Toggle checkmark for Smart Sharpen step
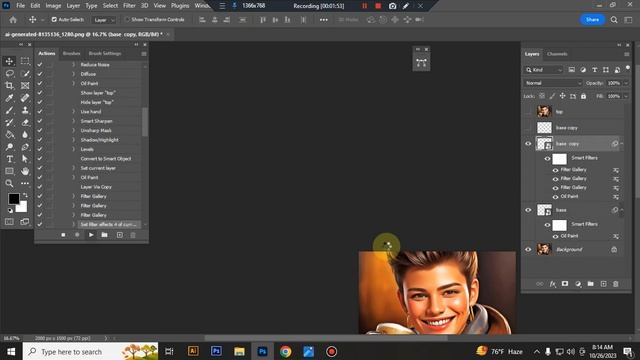This screenshot has width=640, height=360. 40,121
